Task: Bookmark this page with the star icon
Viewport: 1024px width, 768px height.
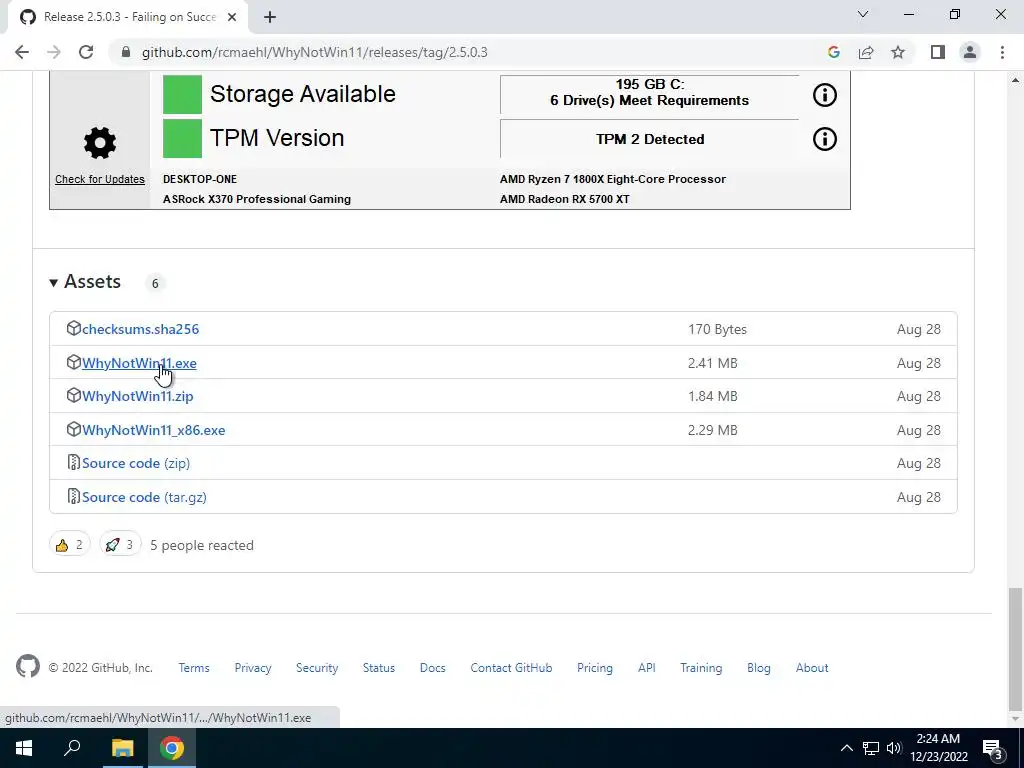Action: click(x=898, y=52)
